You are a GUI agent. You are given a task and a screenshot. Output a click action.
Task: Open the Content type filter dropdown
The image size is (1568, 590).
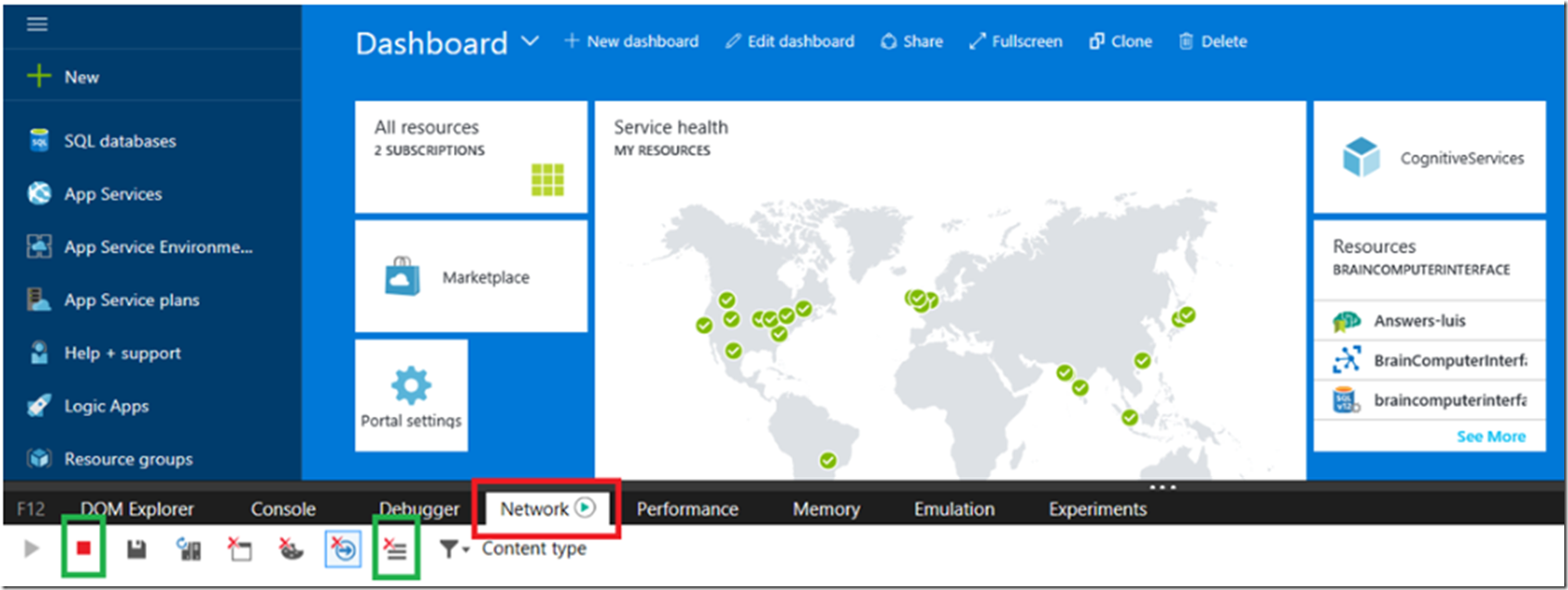[512, 549]
